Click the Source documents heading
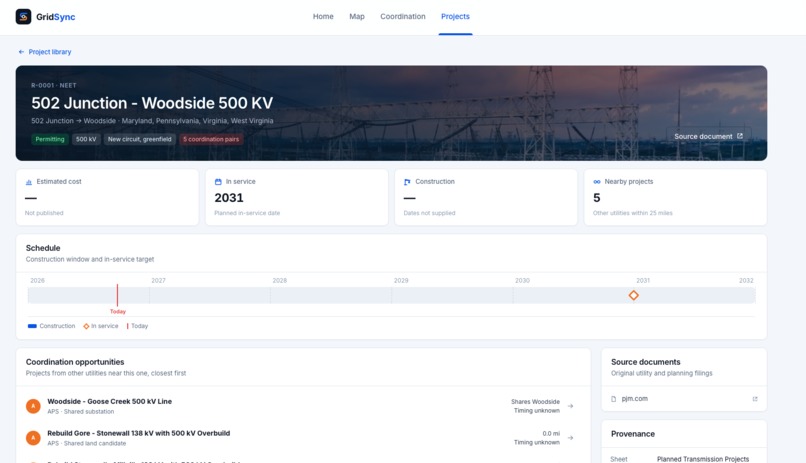Image resolution: width=806 pixels, height=463 pixels. coord(646,362)
